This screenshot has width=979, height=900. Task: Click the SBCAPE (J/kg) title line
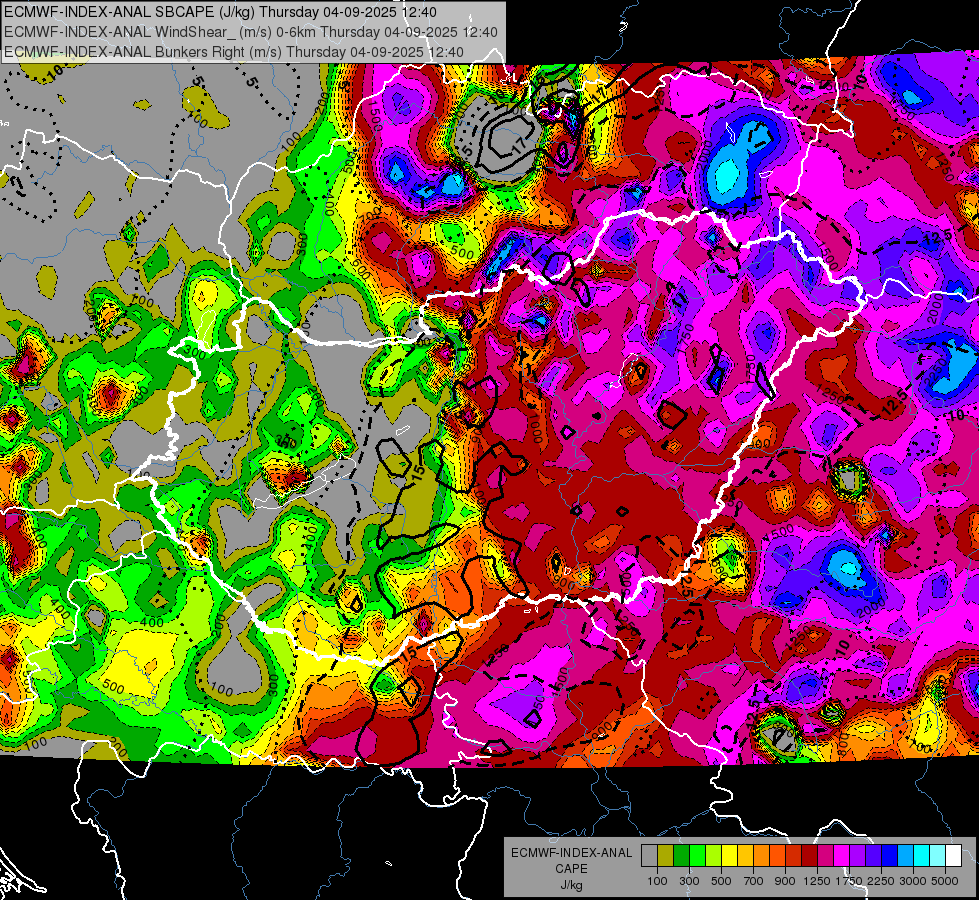(x=220, y=12)
